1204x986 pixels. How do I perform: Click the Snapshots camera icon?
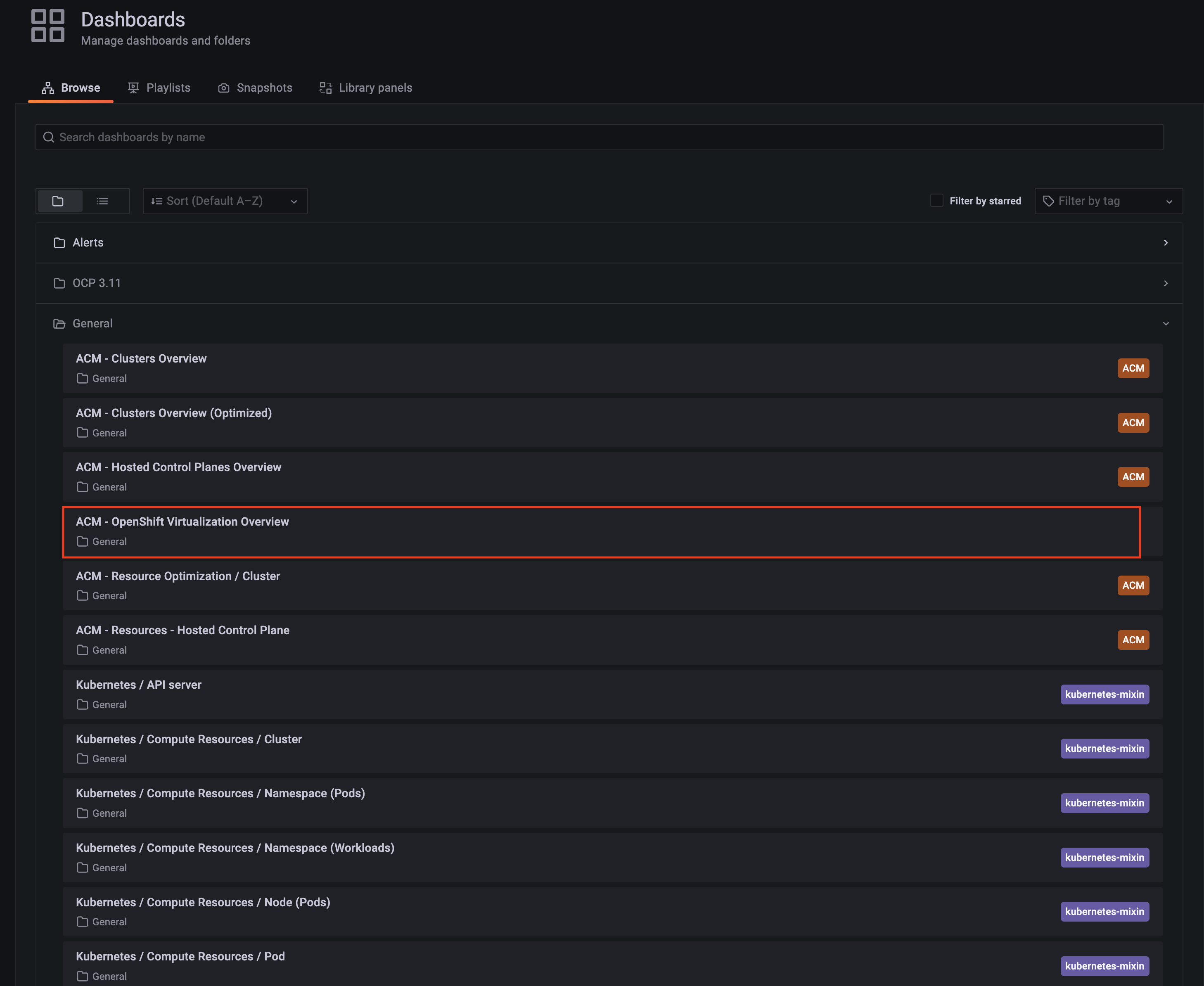(224, 88)
